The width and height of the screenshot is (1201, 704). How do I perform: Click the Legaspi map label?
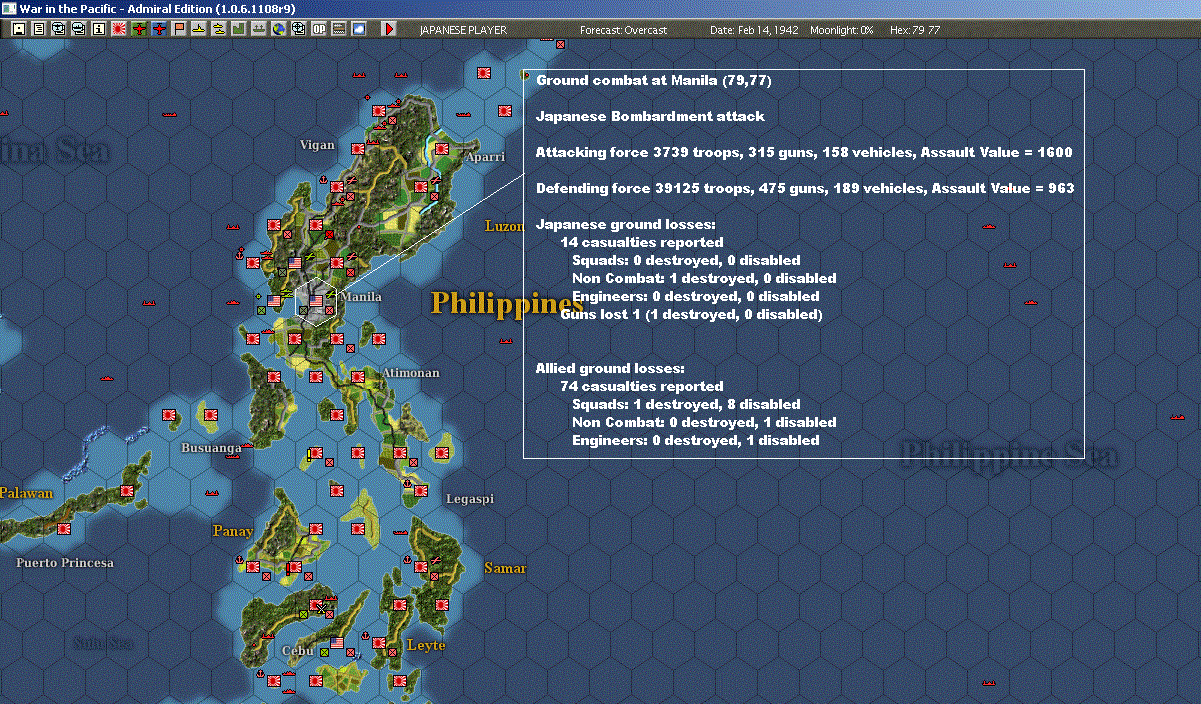pyautogui.click(x=469, y=498)
